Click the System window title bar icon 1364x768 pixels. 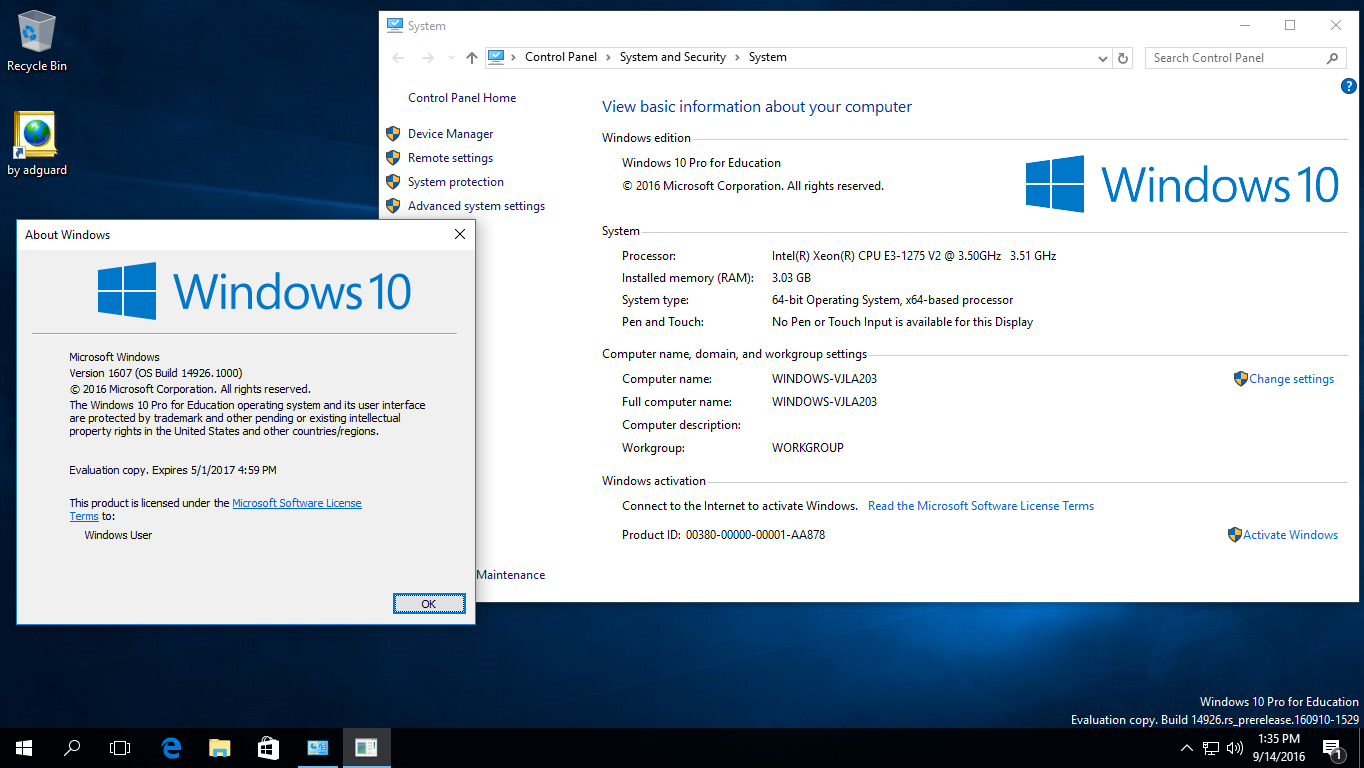point(395,25)
